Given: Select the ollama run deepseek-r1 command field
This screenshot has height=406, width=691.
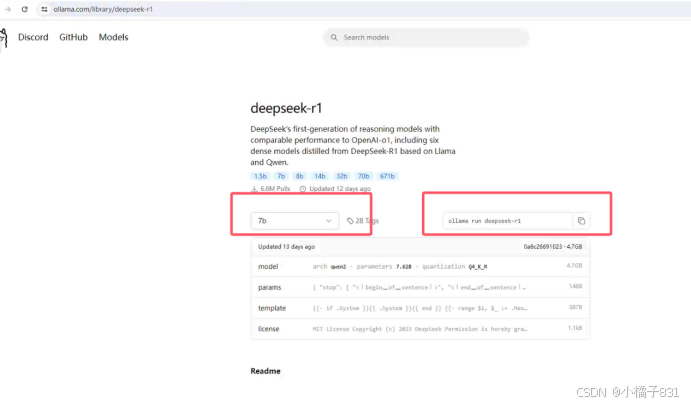Looking at the screenshot, I should tap(508, 221).
